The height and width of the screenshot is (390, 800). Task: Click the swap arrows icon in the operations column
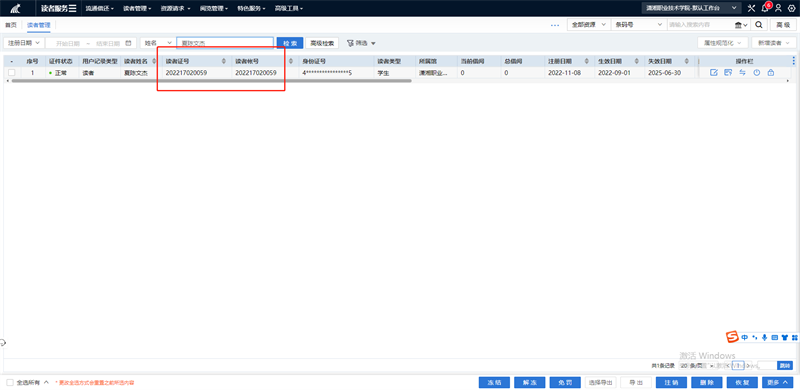[x=742, y=73]
